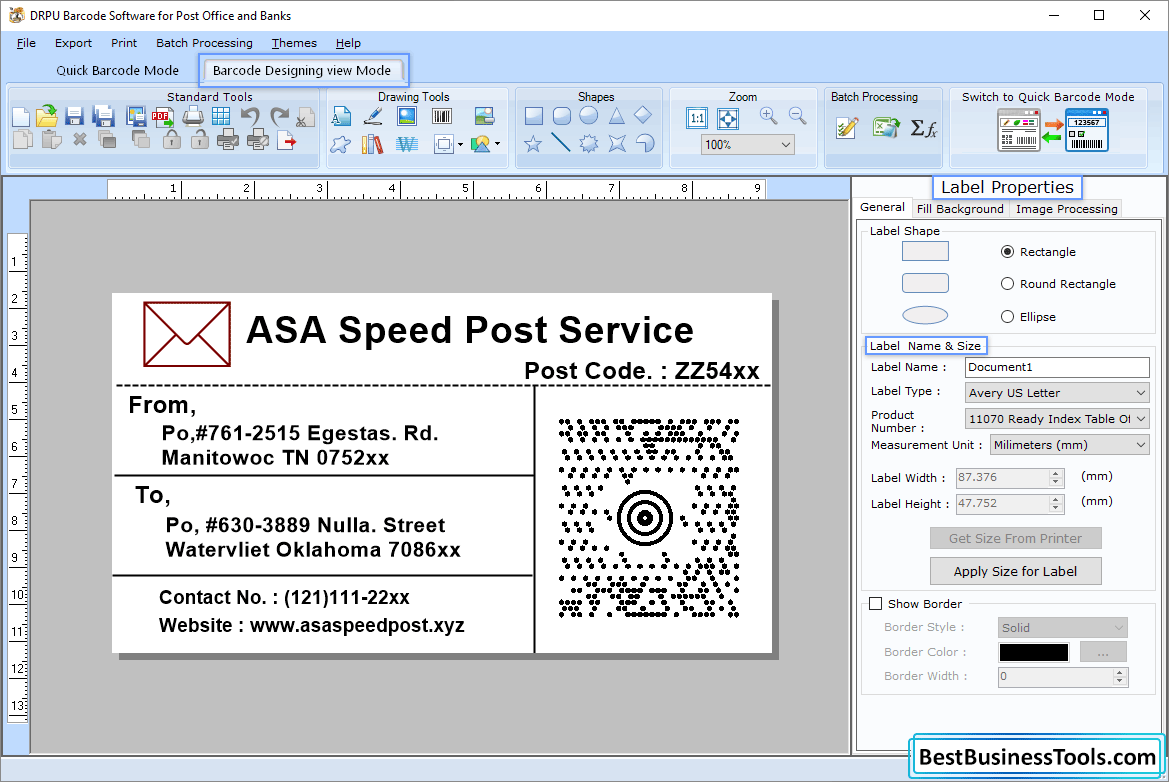Click the unlock padlock icon

(199, 140)
